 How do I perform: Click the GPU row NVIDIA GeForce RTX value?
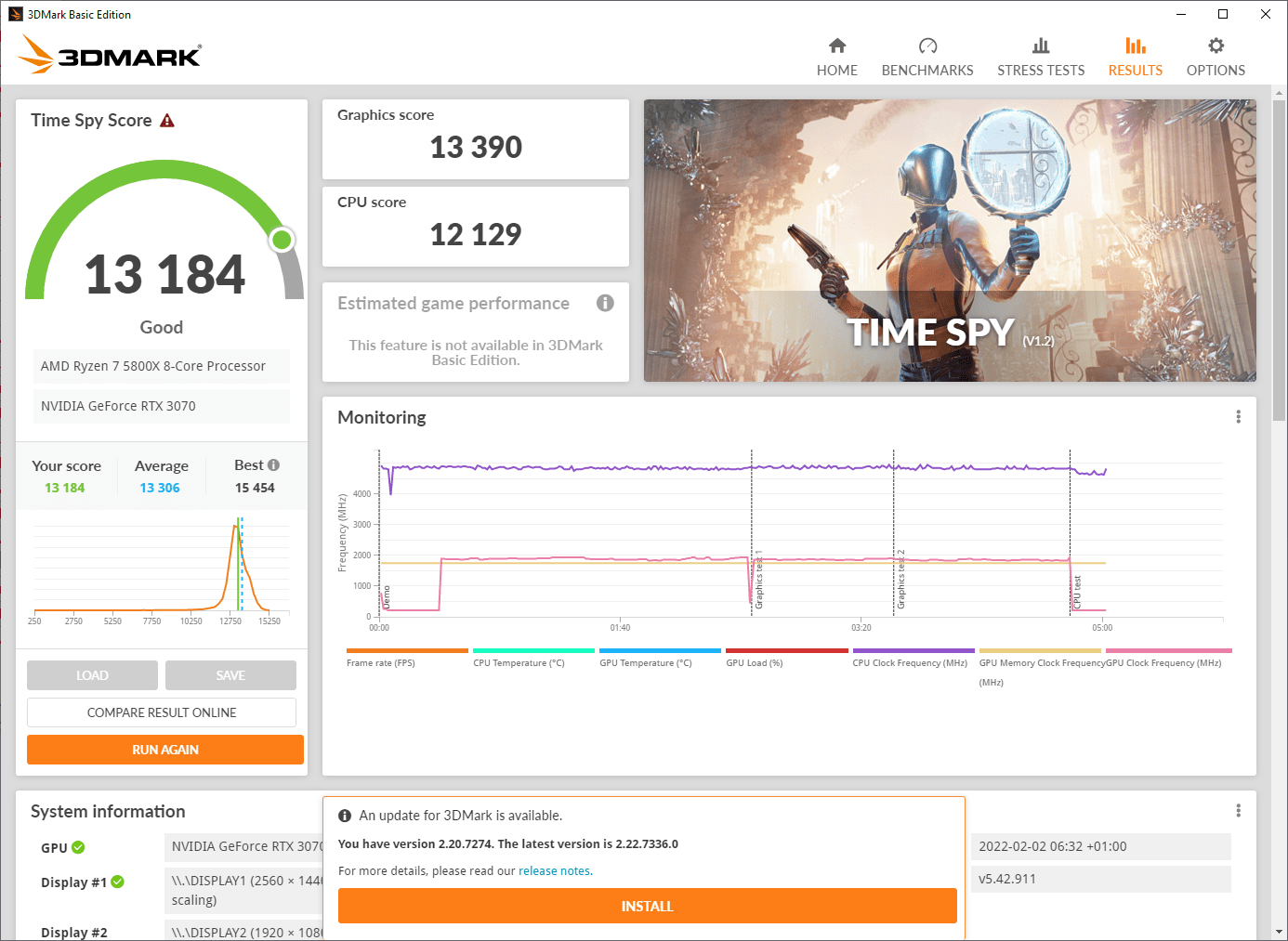[244, 846]
